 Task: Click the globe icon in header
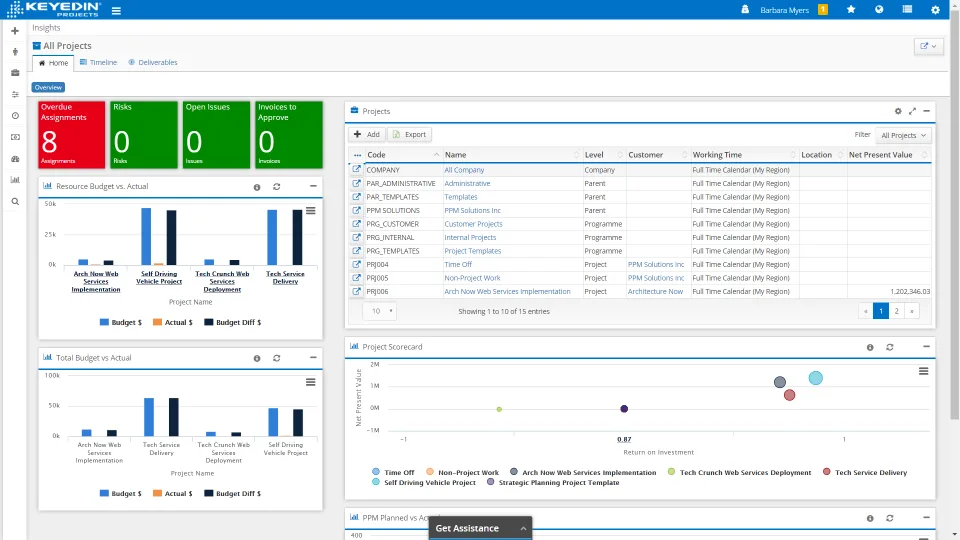pos(879,10)
